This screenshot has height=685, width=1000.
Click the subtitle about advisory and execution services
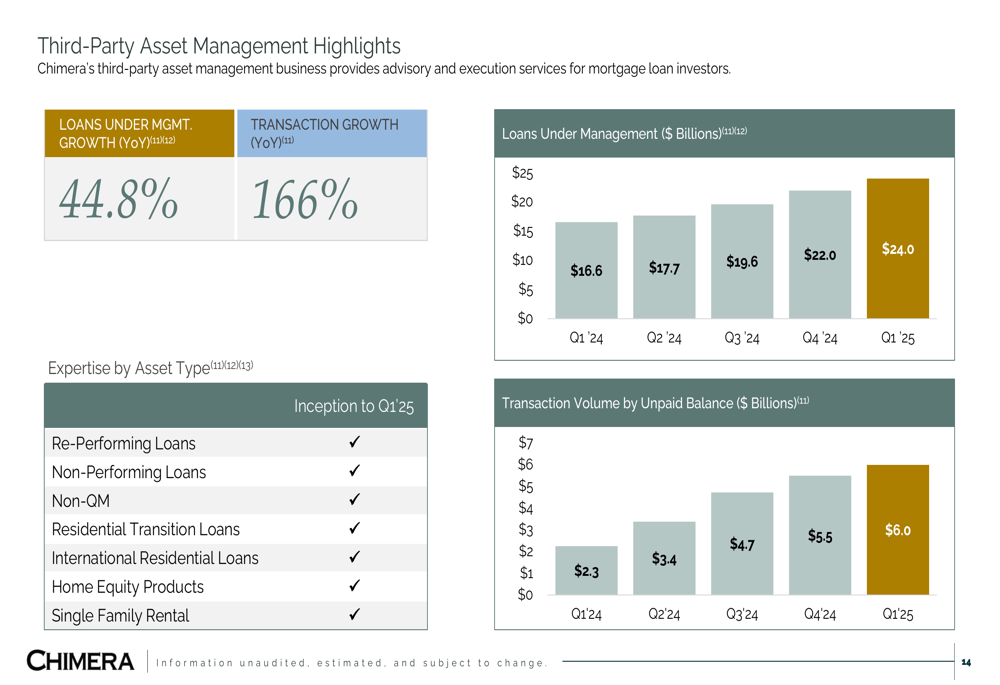click(x=384, y=69)
